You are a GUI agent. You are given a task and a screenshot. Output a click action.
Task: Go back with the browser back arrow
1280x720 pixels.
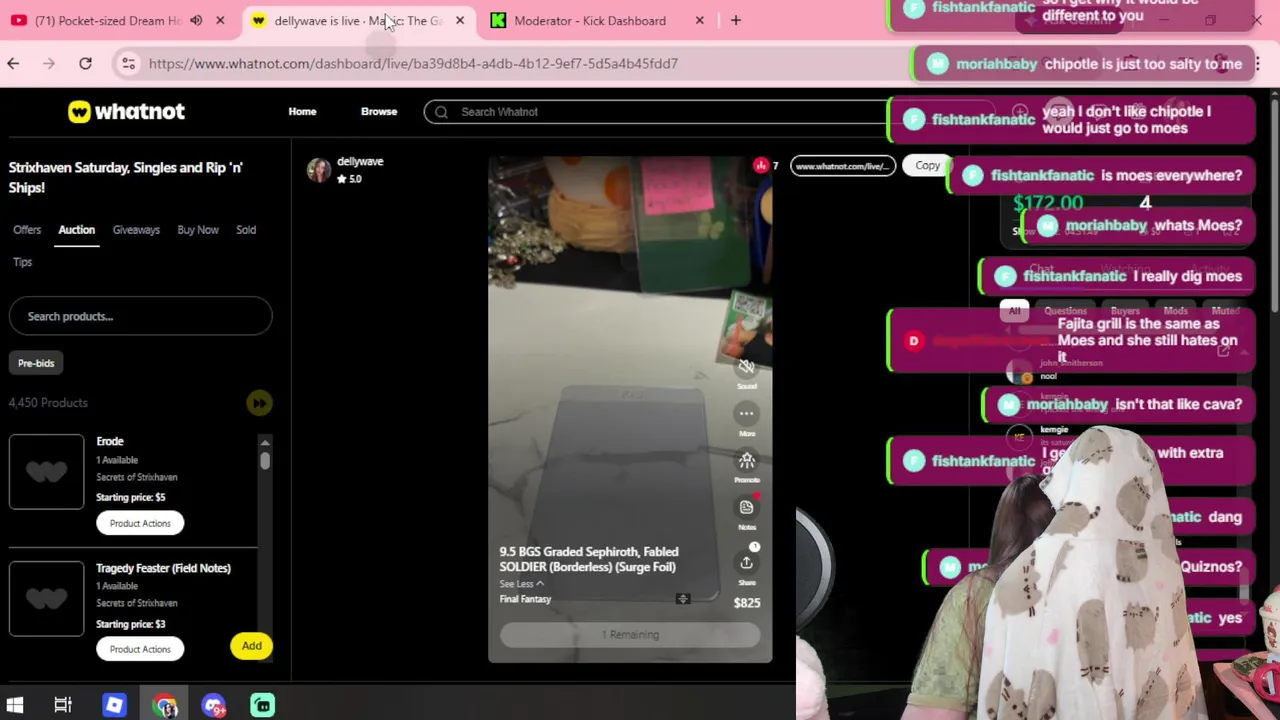(x=13, y=63)
